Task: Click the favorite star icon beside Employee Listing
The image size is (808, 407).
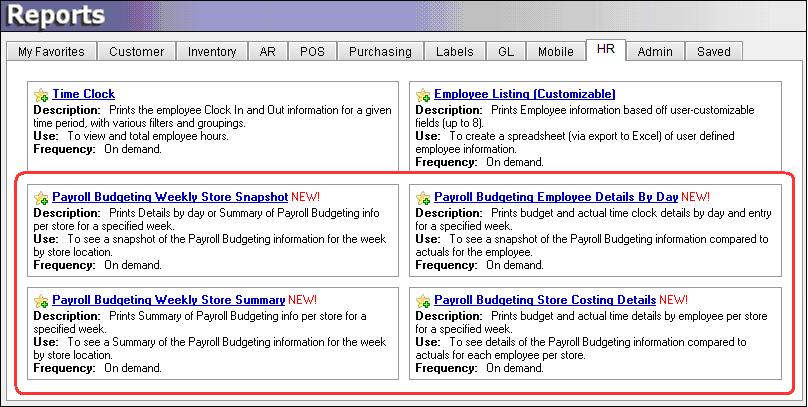Action: pyautogui.click(x=423, y=95)
